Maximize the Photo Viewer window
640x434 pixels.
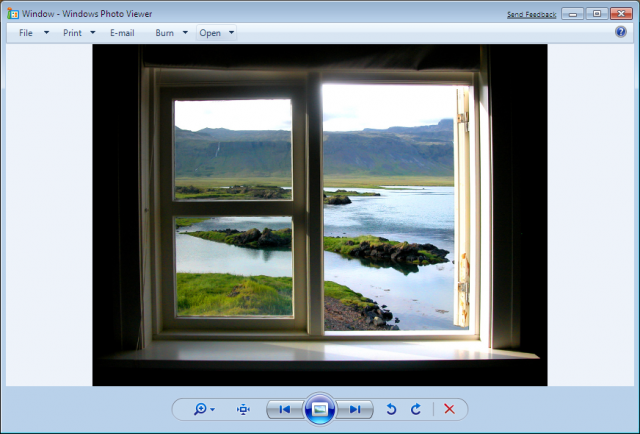coord(596,13)
